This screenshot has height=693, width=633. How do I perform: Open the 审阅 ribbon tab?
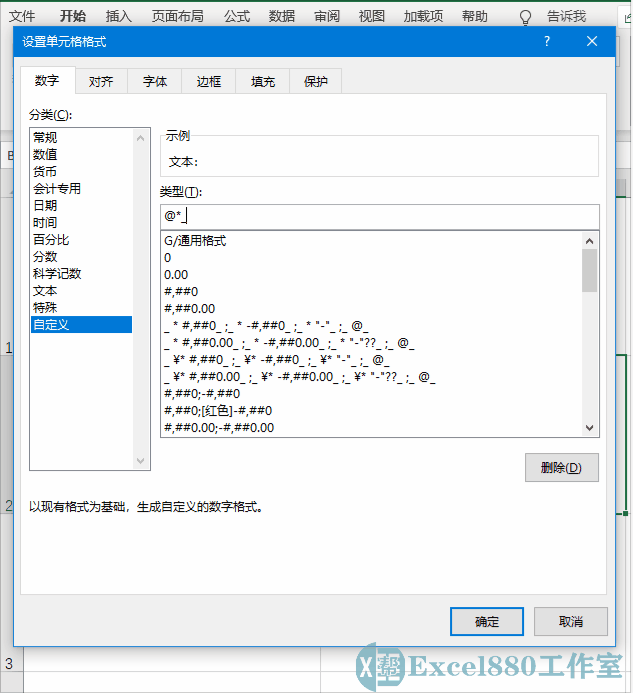327,16
